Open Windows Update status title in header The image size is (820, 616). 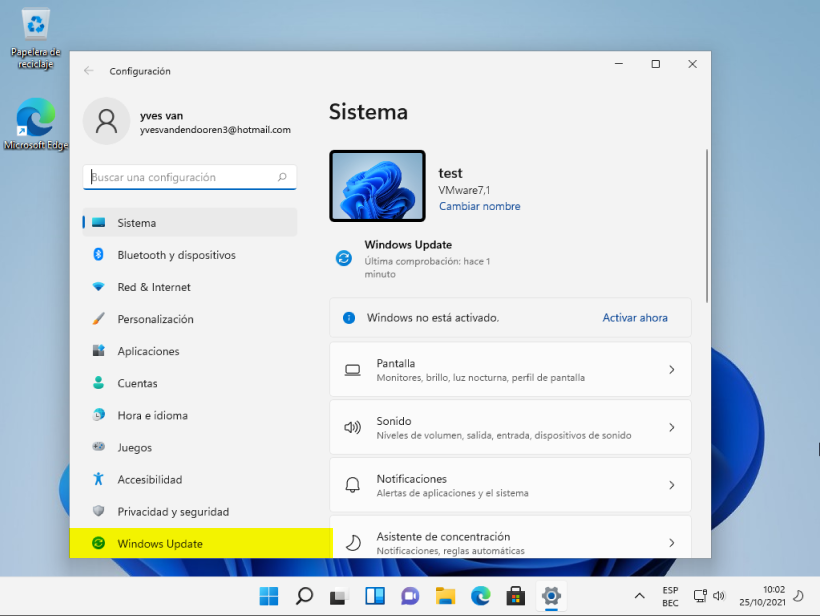click(x=408, y=245)
